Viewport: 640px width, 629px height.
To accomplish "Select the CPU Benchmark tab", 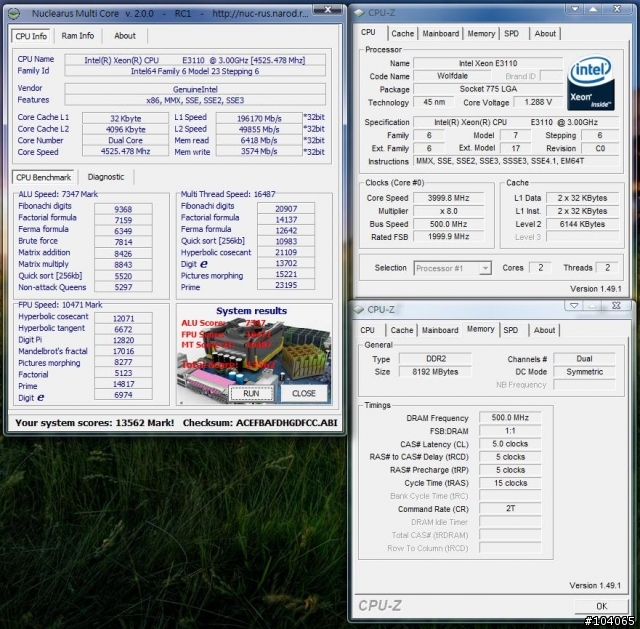I will tap(43, 178).
